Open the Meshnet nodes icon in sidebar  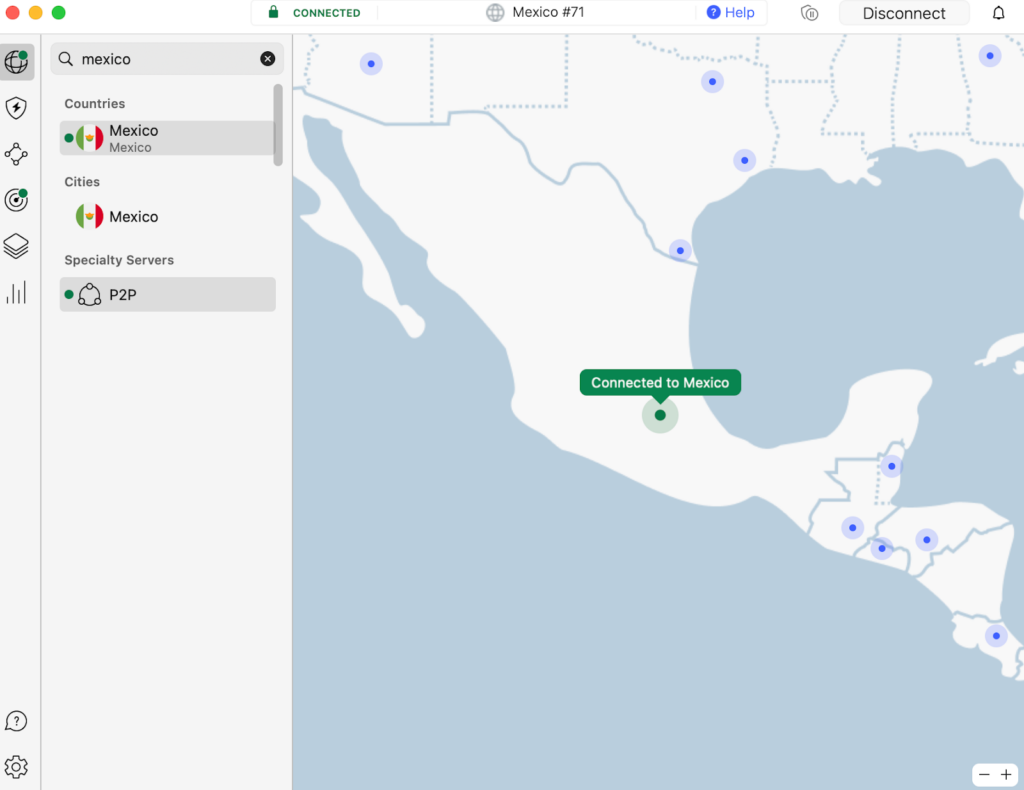tap(16, 154)
